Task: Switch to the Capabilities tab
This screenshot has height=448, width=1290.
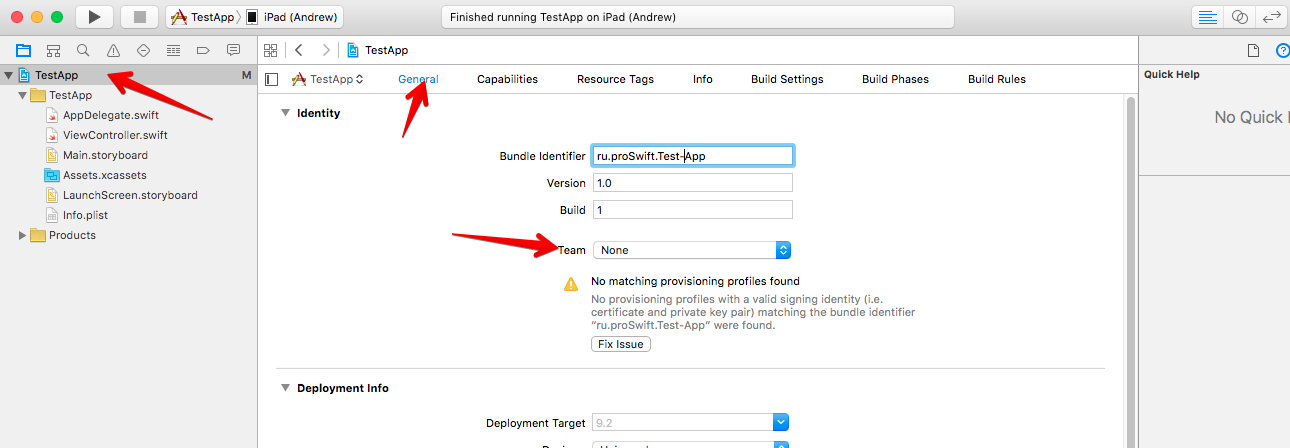Action: (507, 79)
